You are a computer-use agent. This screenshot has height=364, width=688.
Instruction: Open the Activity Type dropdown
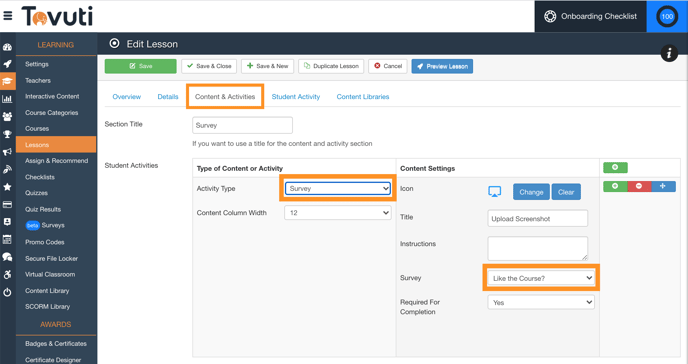[337, 189]
